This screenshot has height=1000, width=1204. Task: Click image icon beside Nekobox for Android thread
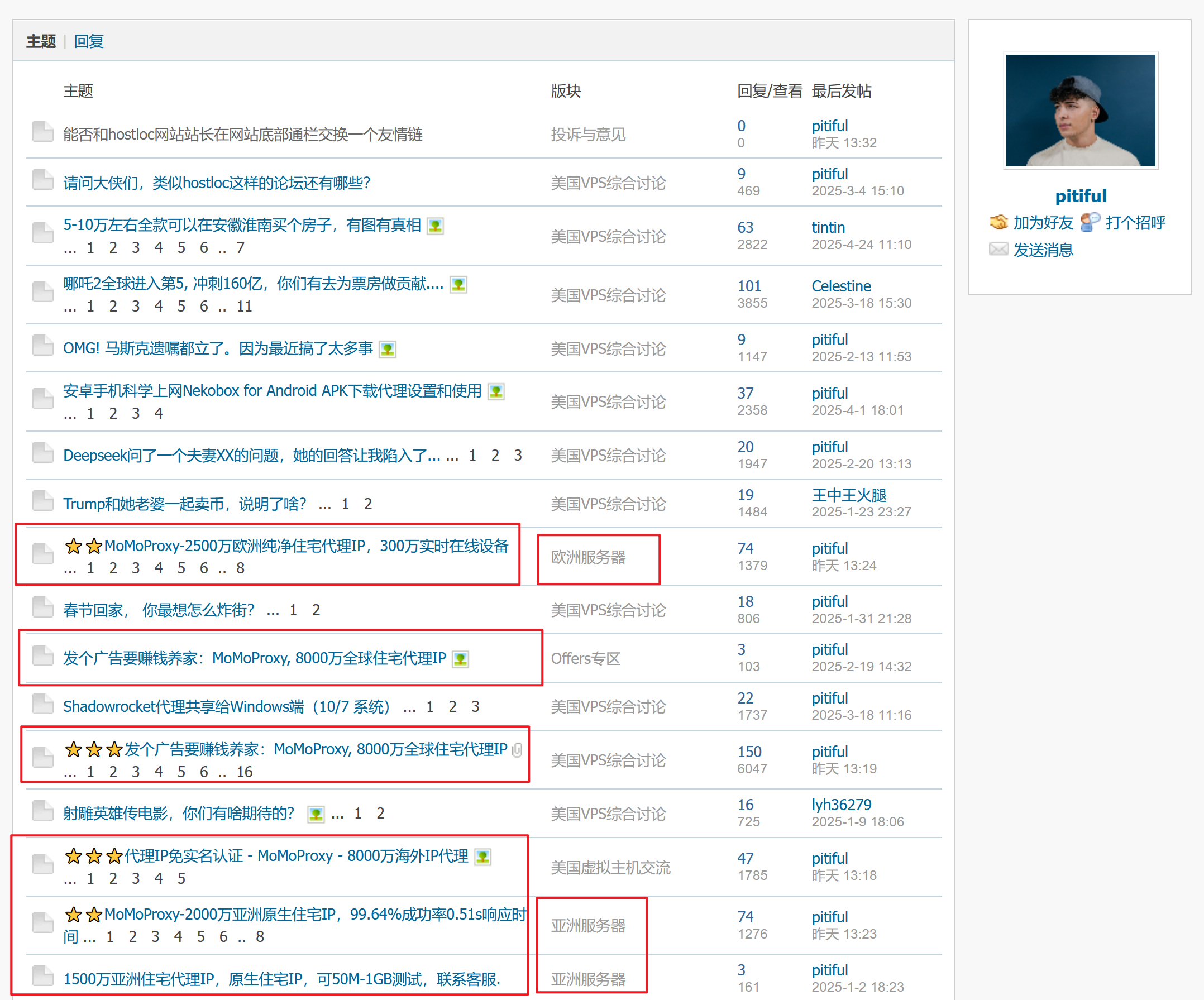tap(496, 391)
